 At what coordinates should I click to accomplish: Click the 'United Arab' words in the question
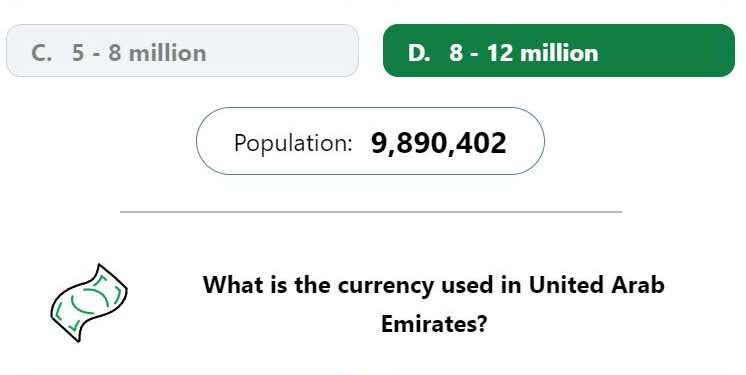tap(597, 285)
